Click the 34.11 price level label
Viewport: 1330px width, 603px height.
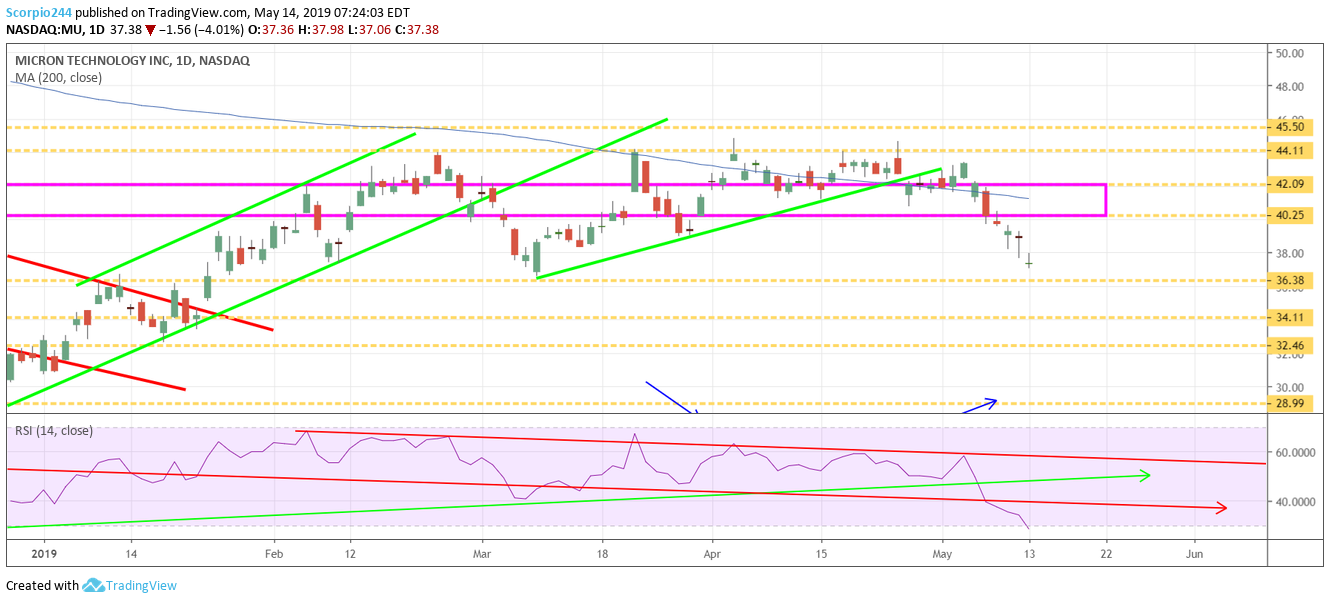tap(1290, 318)
